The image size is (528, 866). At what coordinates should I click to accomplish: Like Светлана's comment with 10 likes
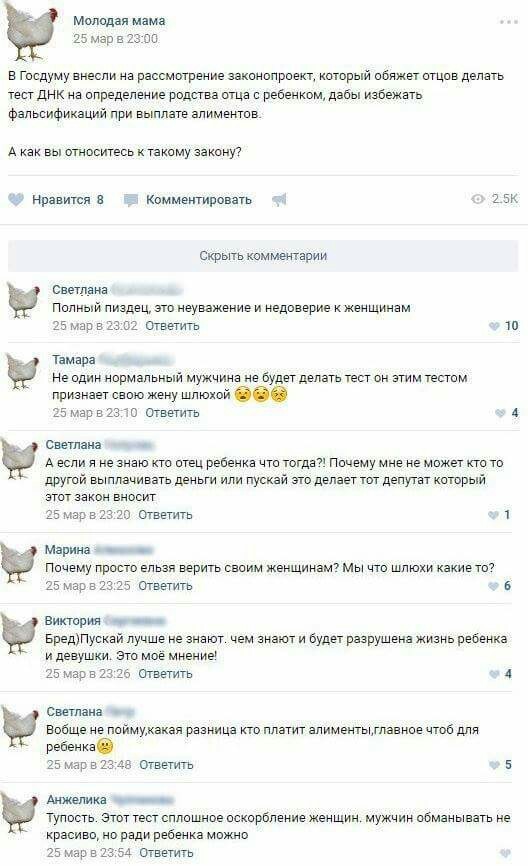494,326
